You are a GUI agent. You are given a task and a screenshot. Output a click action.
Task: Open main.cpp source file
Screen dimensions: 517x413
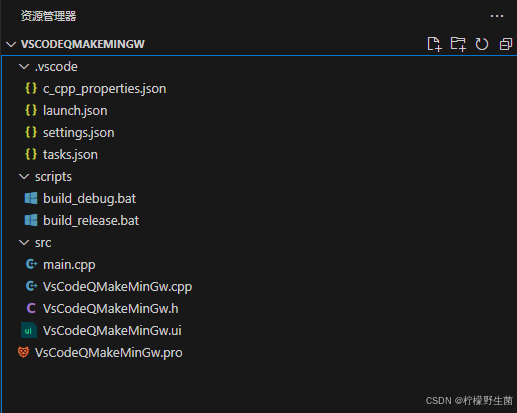69,265
